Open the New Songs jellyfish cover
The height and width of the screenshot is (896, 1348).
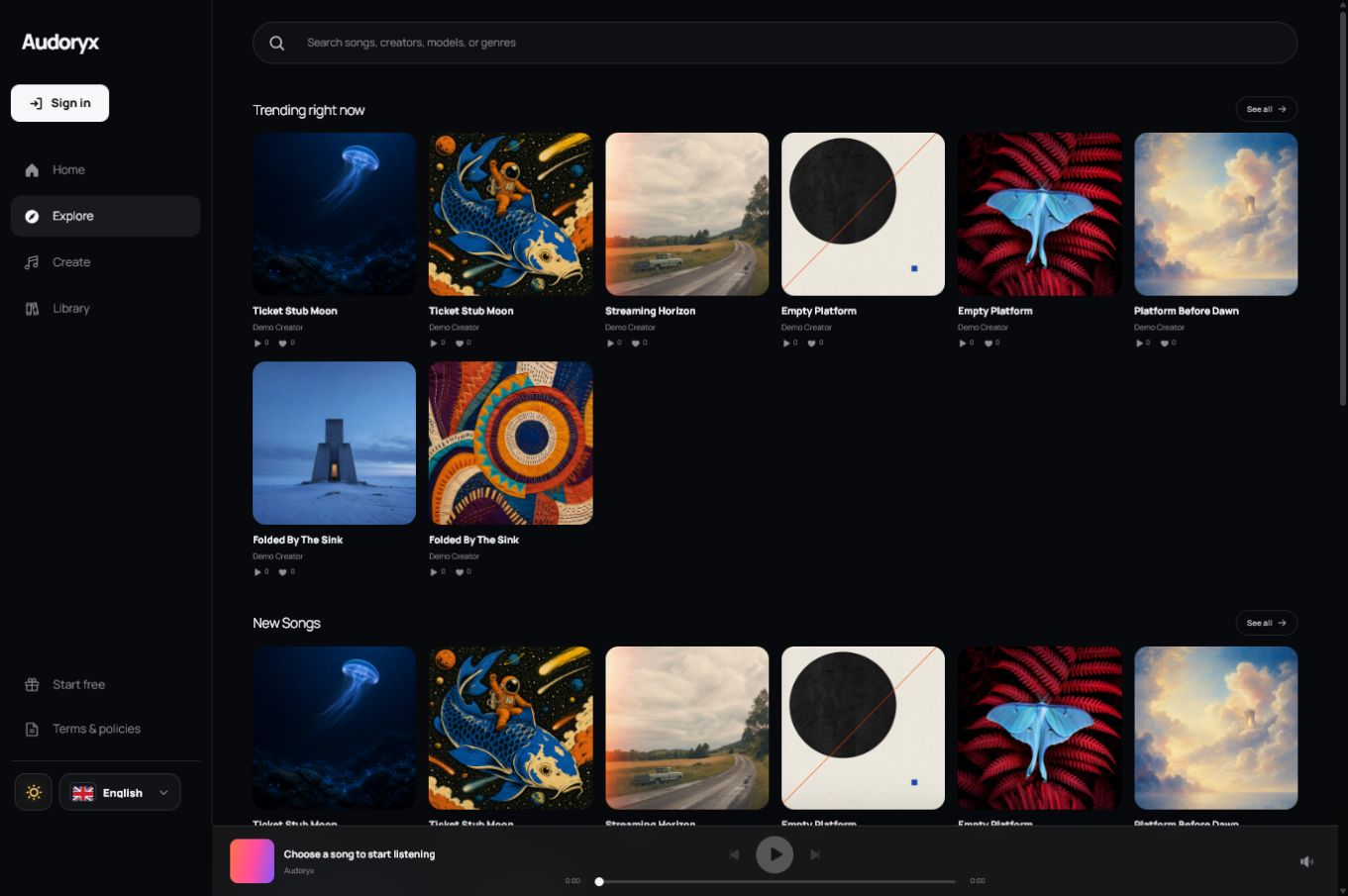point(334,728)
